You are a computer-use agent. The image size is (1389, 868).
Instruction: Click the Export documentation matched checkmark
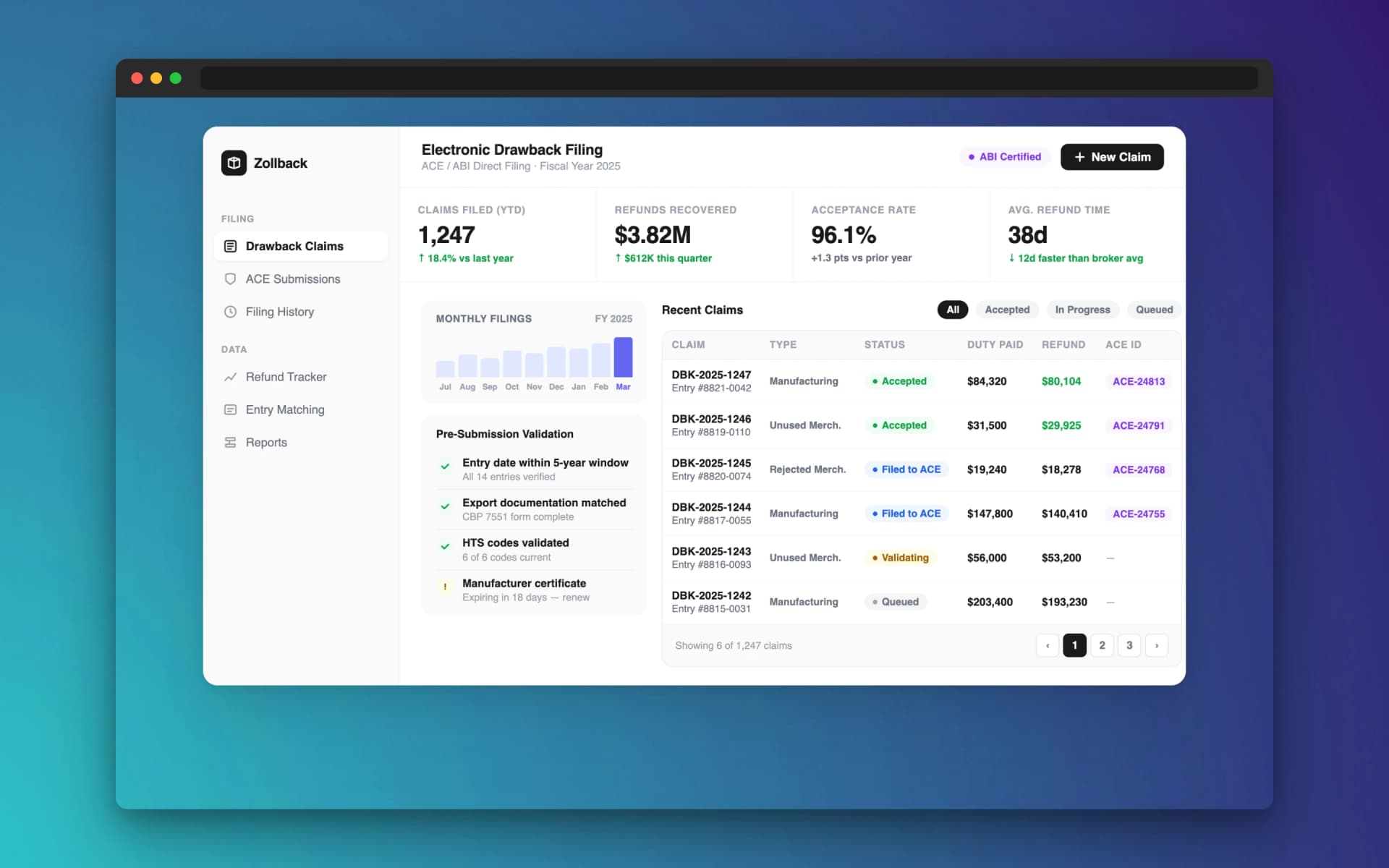pos(445,506)
